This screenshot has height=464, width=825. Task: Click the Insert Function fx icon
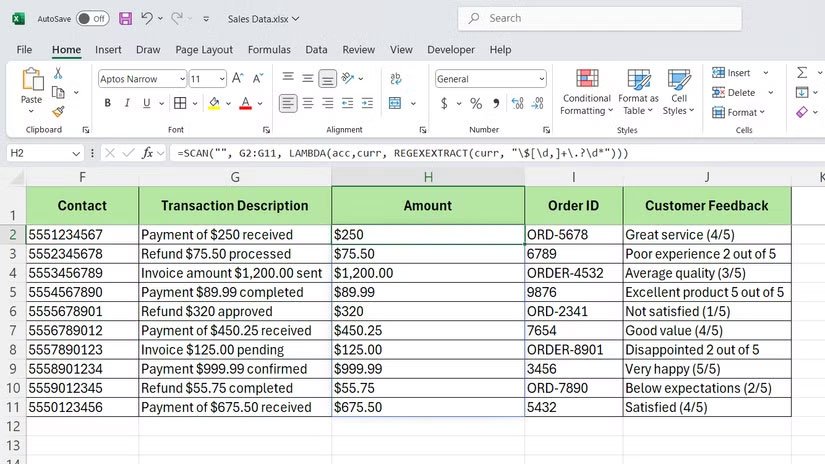click(148, 153)
